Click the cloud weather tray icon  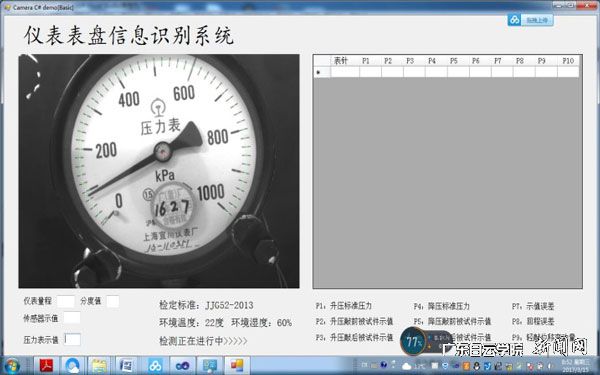pyautogui.click(x=407, y=367)
